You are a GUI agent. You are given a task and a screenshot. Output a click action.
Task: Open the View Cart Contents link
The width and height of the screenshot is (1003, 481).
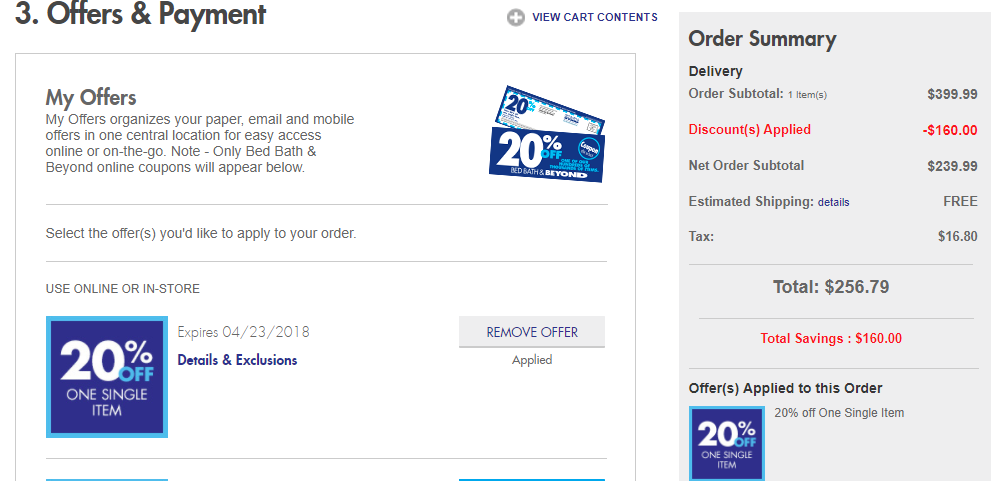594,17
